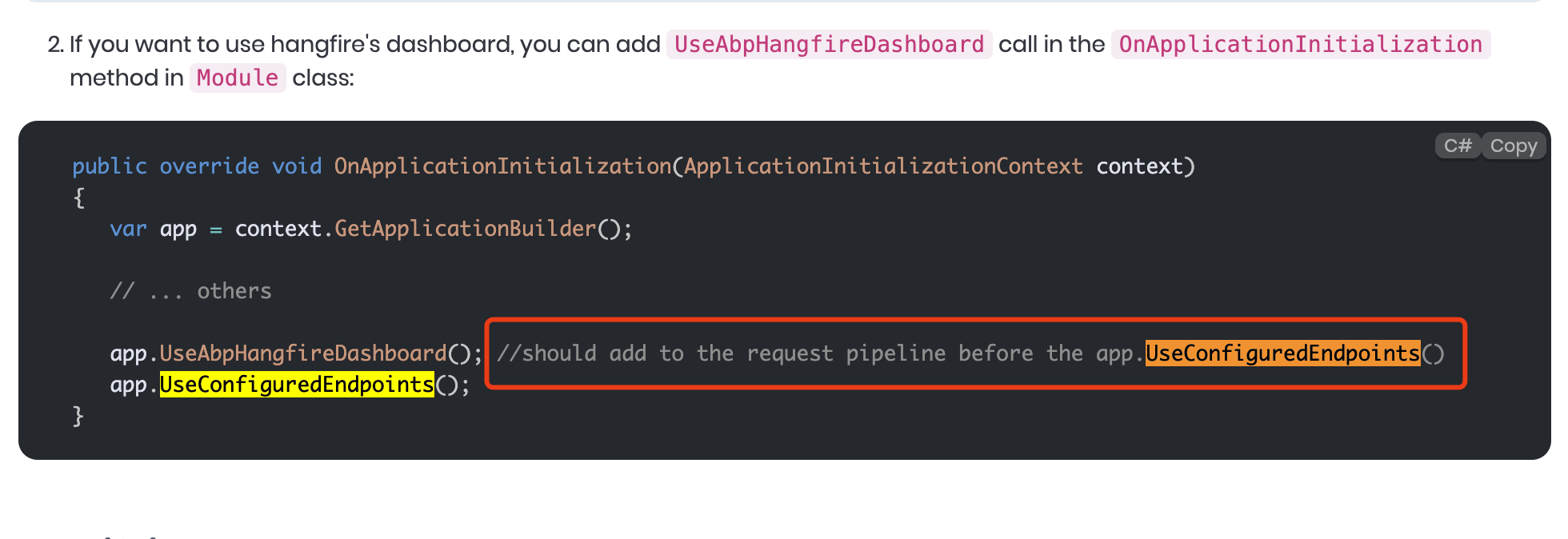Screen dimensions: 1568x539
Task: Click the GetApplicationBuilder method call
Action: (x=466, y=229)
